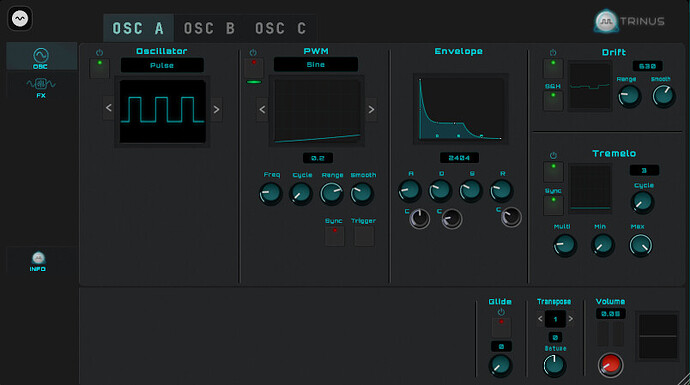Screen dimensions: 690x385
Task: Switch to OSC B tab
Action: pyautogui.click(x=209, y=29)
